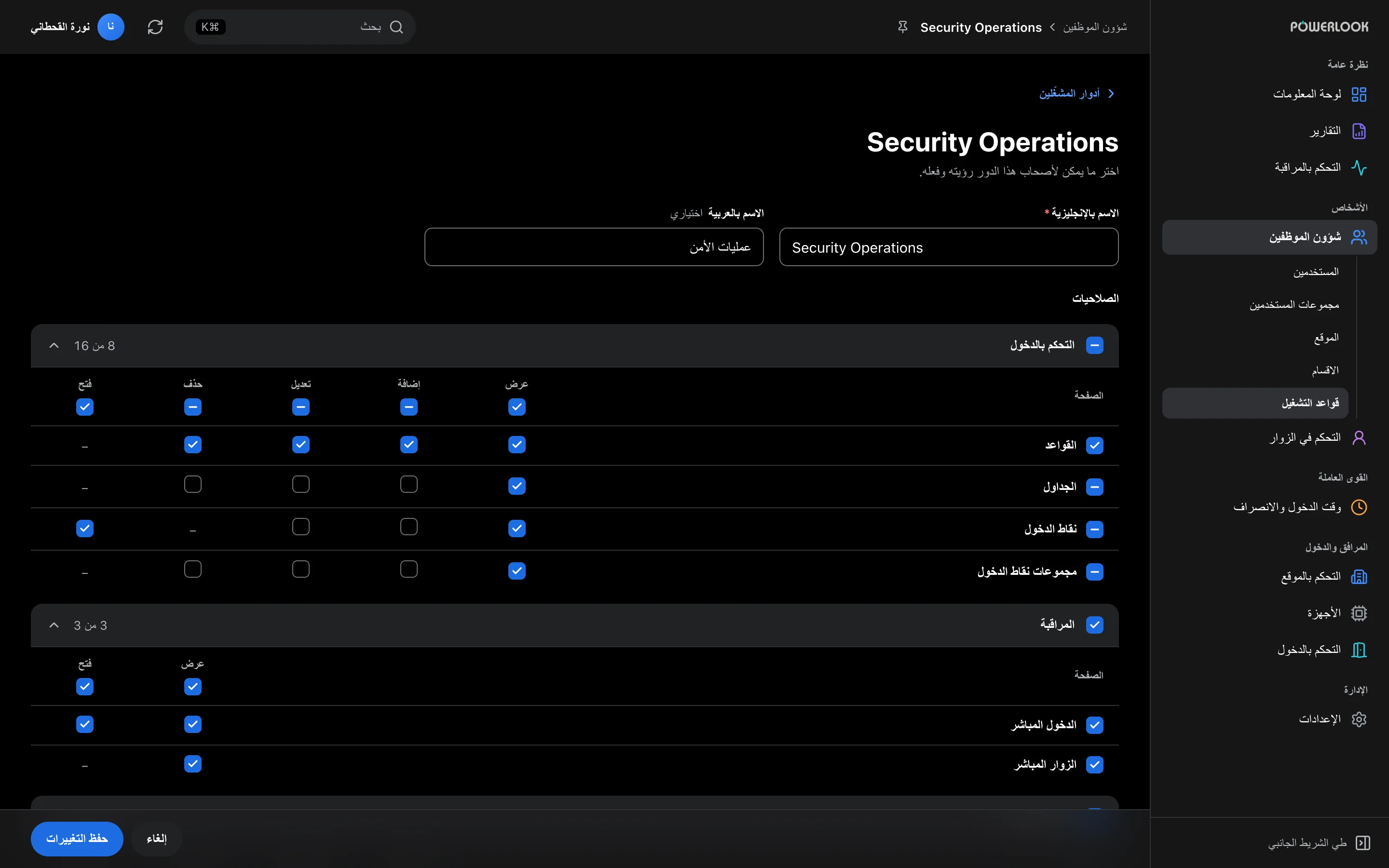Click the search magnifier icon
The image size is (1389, 868).
click(396, 27)
